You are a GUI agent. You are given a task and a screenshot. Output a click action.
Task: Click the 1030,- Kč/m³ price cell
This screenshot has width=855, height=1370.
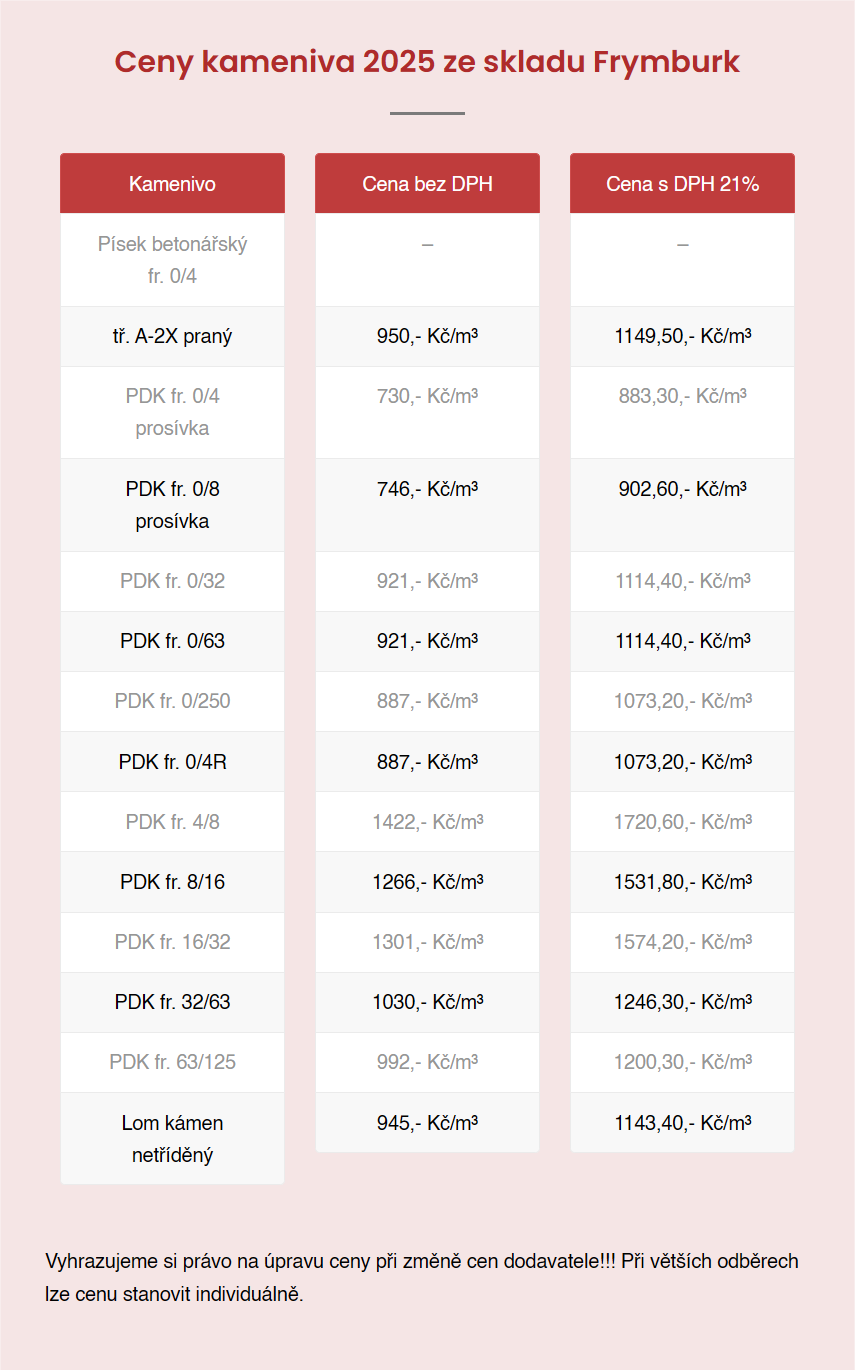pos(427,1002)
